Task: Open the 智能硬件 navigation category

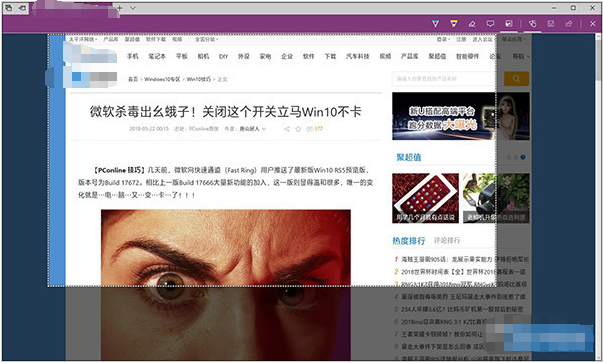Action: [x=468, y=56]
